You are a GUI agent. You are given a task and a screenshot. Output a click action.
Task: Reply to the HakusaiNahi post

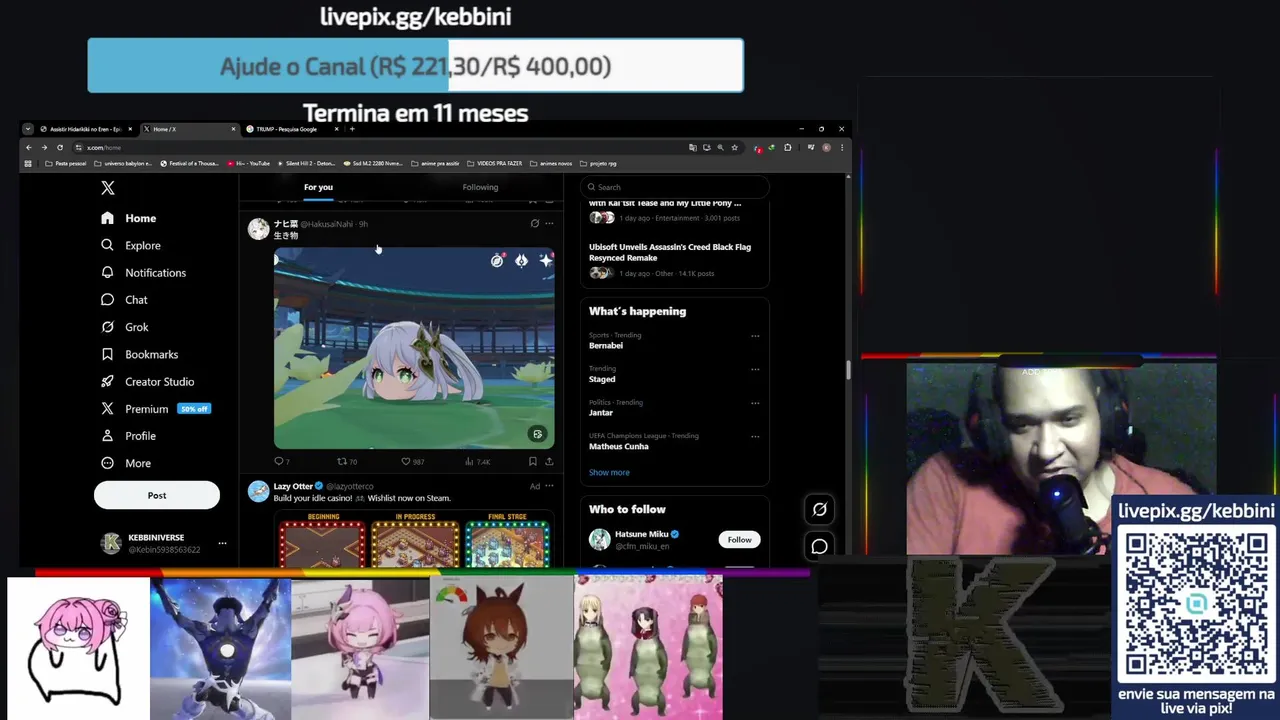[x=281, y=461]
